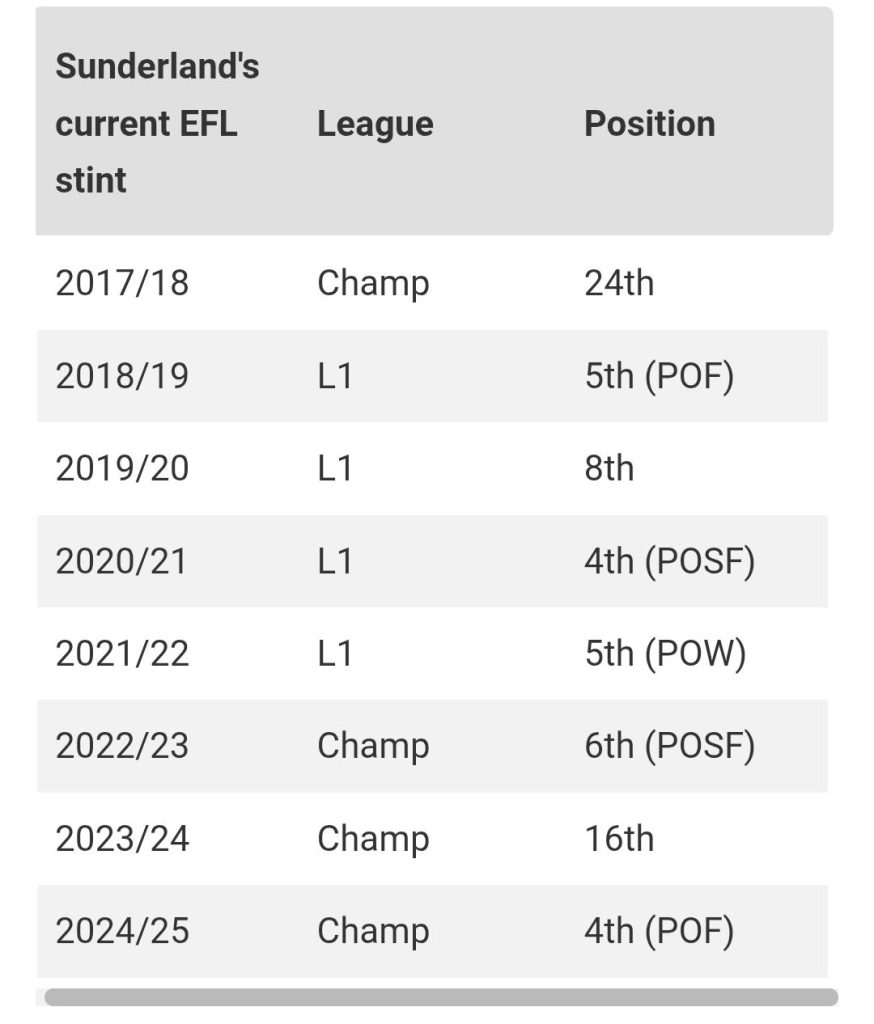Click the 24th position cell
Image resolution: width=874 pixels, height=1024 pixels.
tap(619, 283)
